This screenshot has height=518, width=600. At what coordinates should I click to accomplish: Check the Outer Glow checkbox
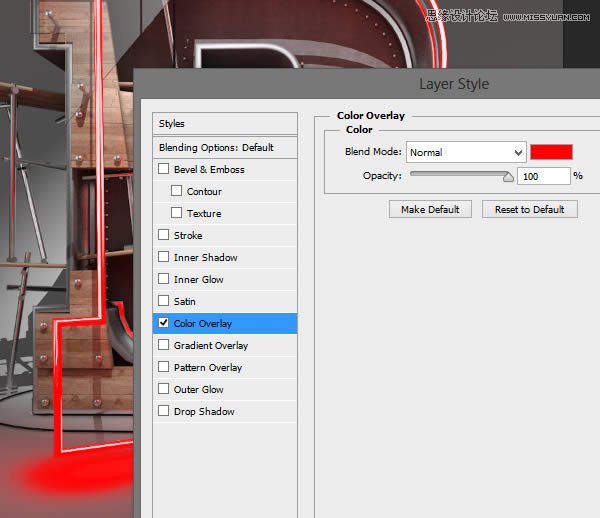click(x=163, y=389)
